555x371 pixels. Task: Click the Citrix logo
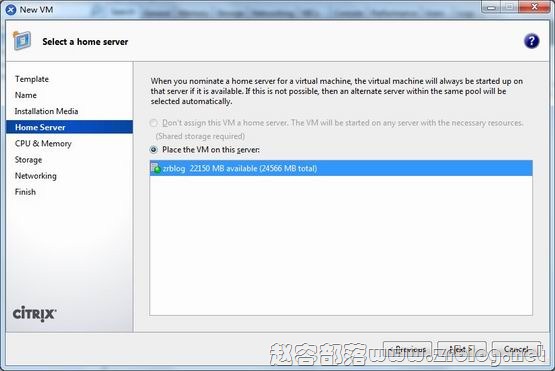click(x=34, y=314)
